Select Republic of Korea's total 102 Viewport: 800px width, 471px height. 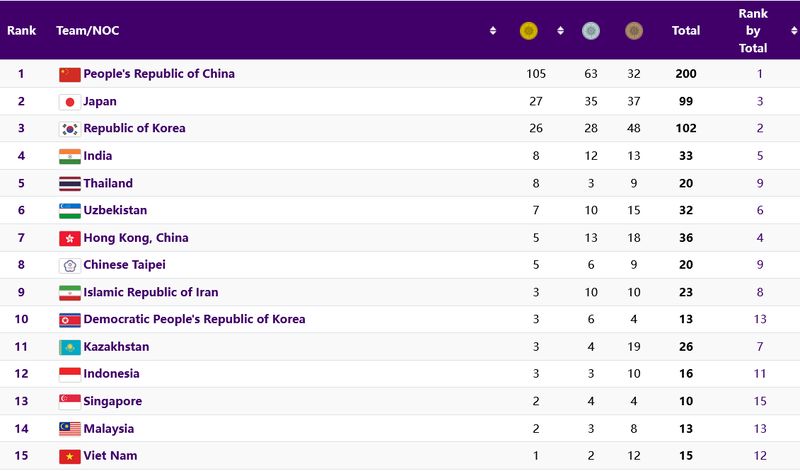pos(686,128)
